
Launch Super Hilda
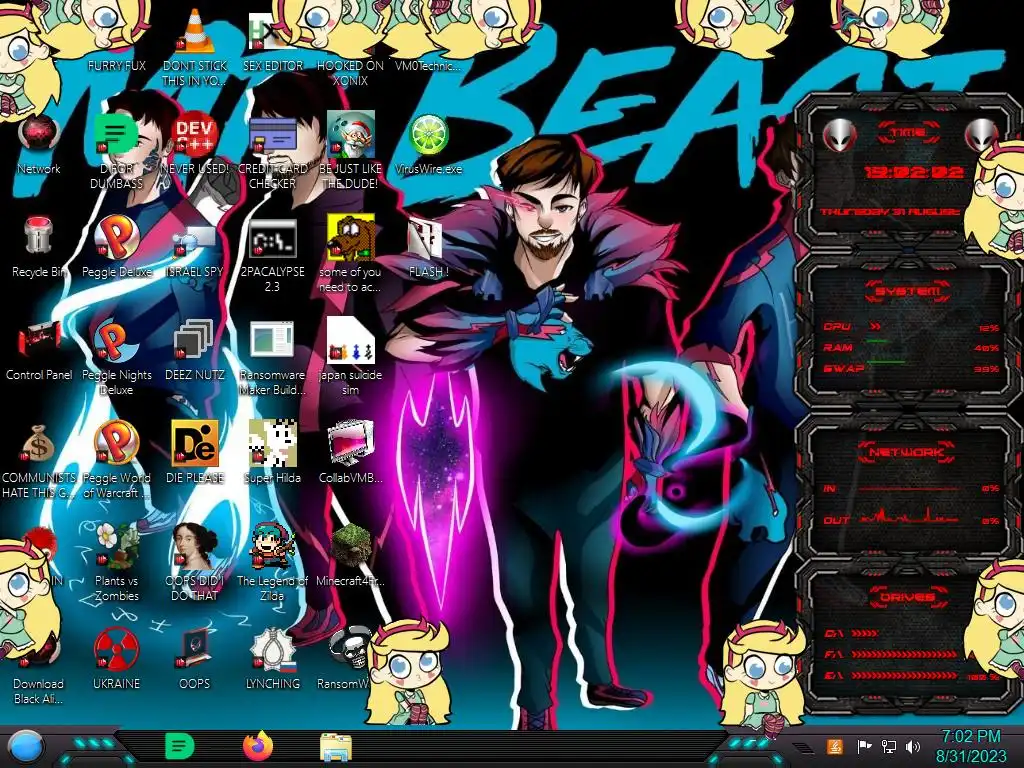(272, 453)
